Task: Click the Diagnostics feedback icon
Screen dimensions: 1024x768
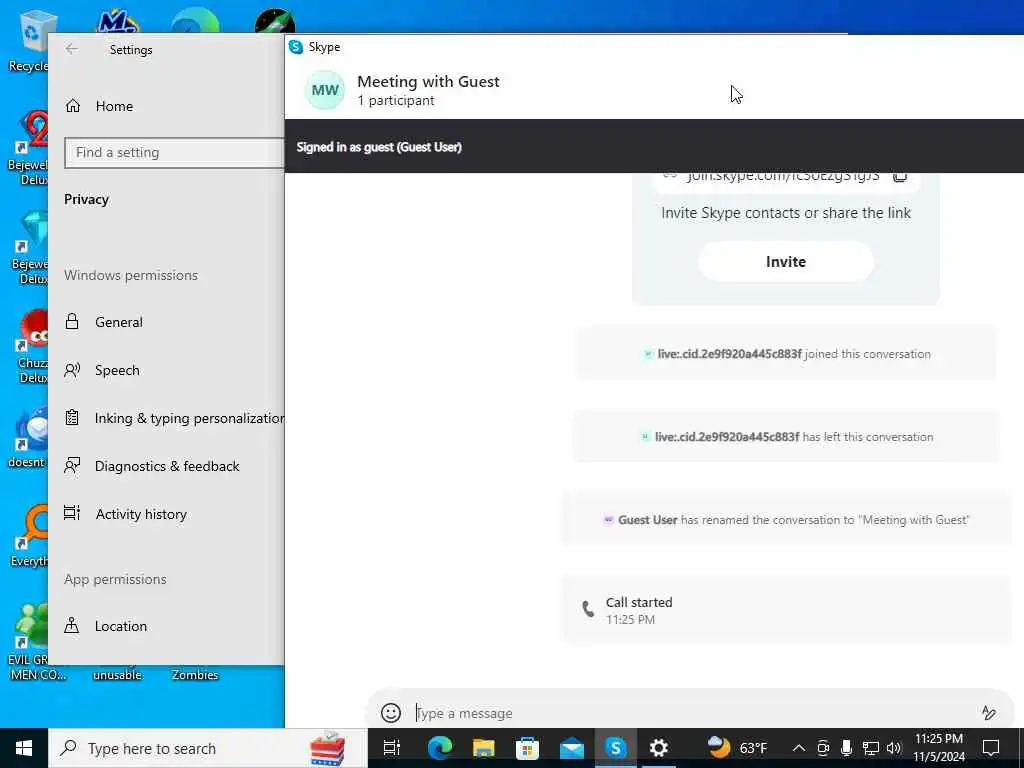Action: pyautogui.click(x=72, y=466)
